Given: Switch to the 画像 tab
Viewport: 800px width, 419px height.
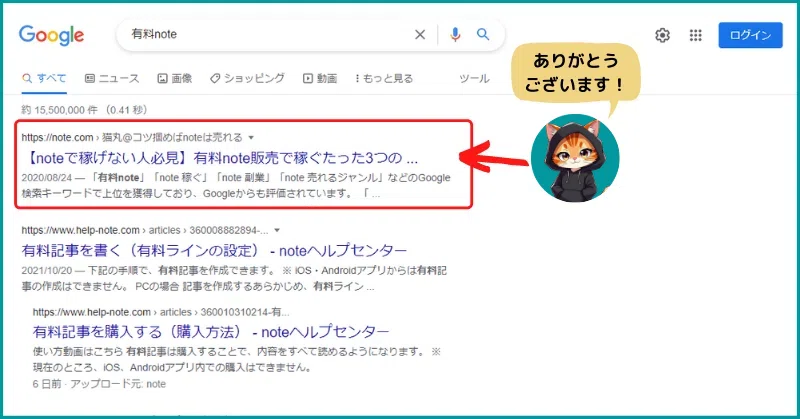Looking at the screenshot, I should (174, 78).
